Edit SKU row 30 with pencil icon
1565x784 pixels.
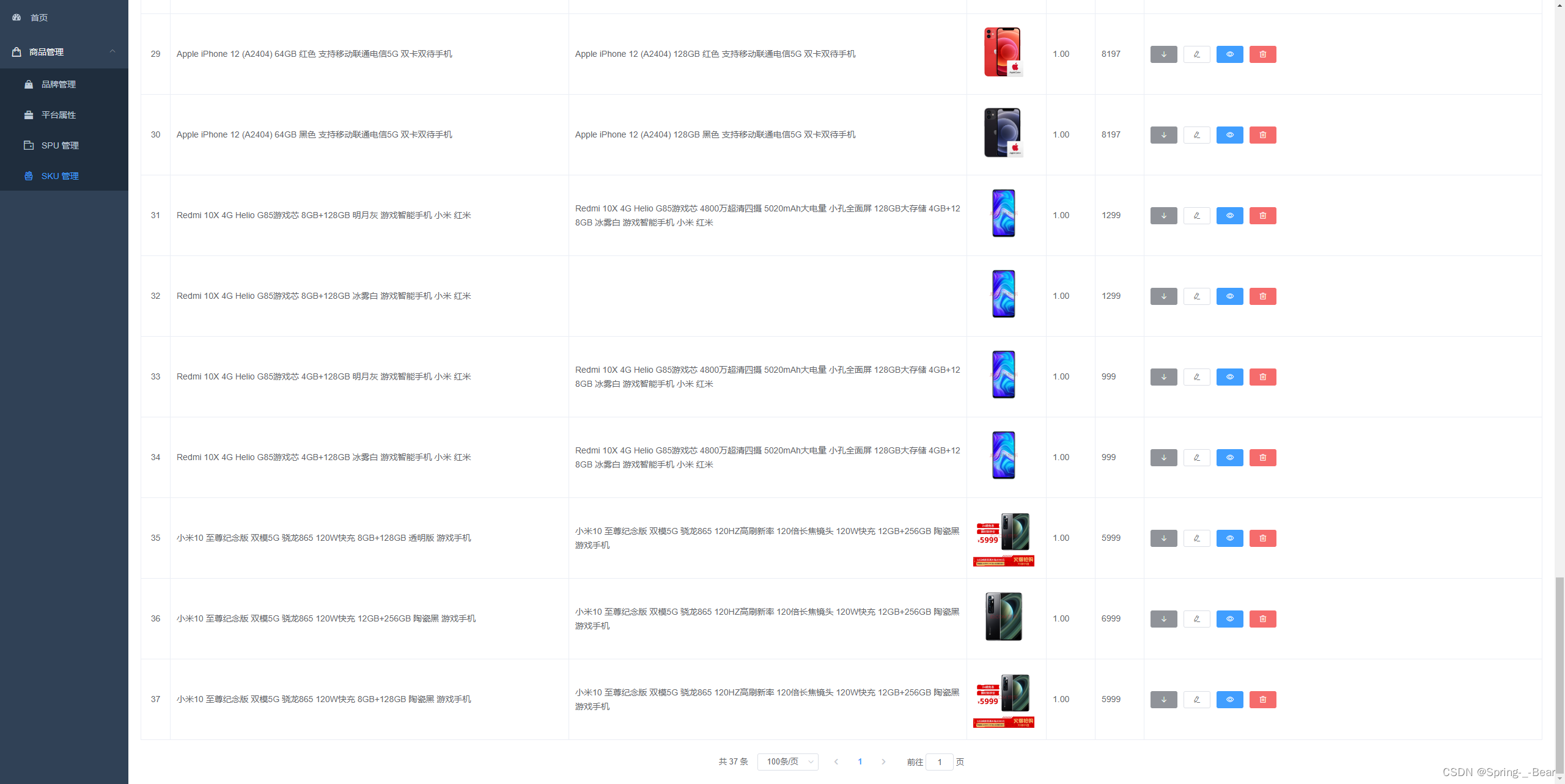[1196, 135]
